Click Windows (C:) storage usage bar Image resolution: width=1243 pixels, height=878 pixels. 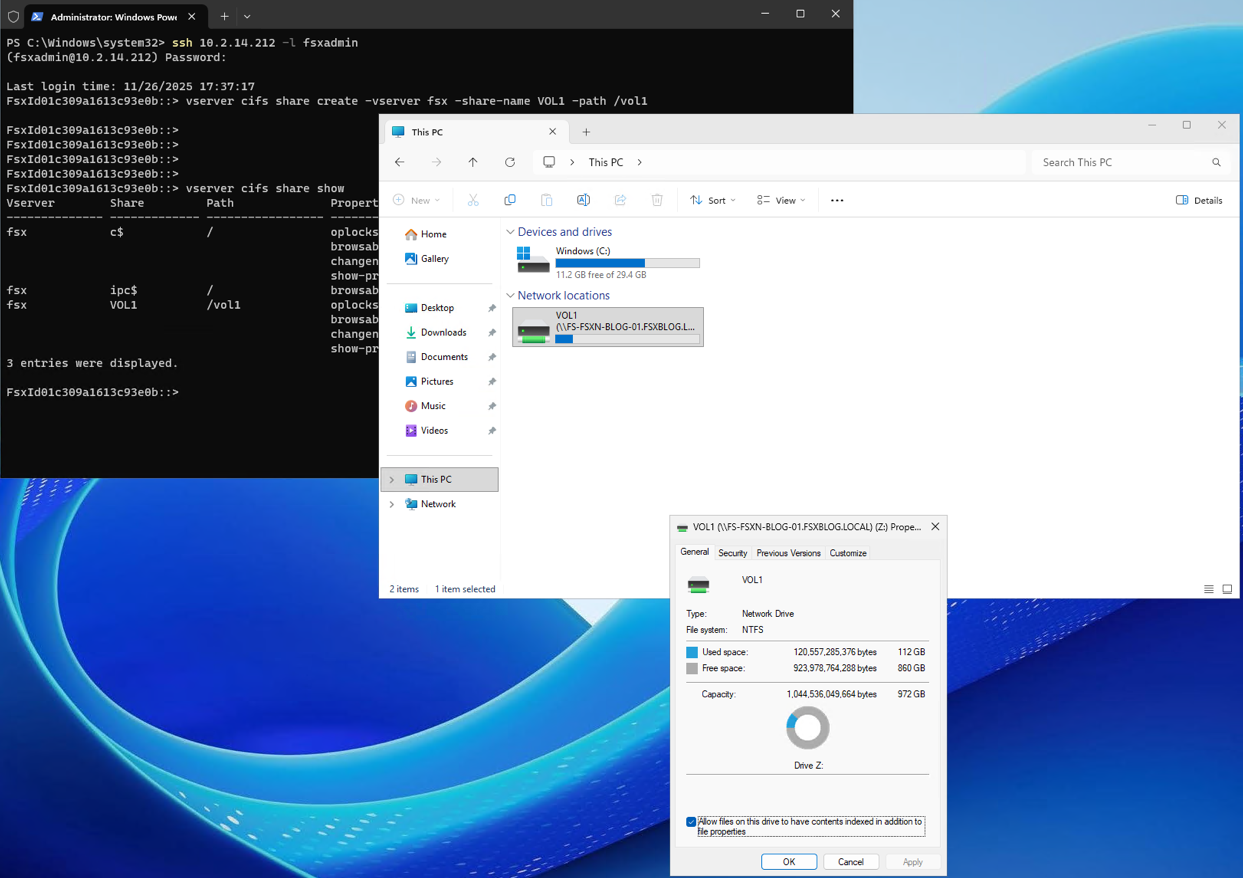click(628, 263)
